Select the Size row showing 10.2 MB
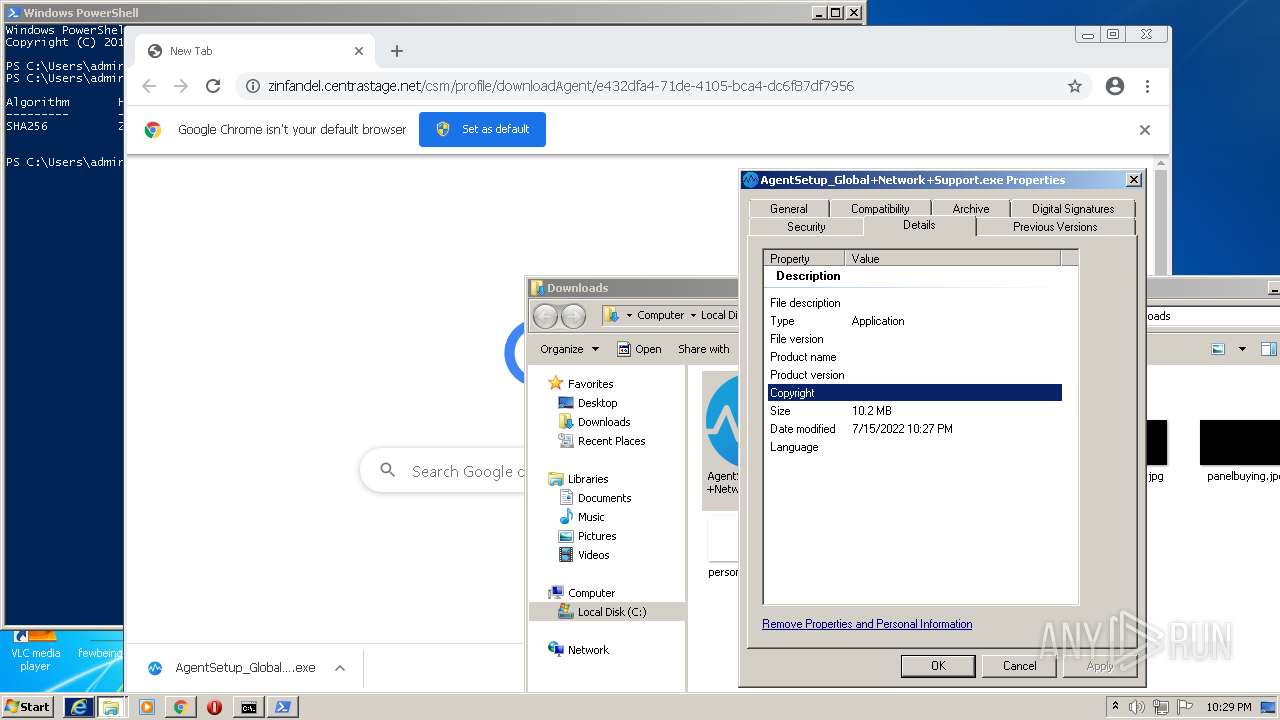This screenshot has height=720, width=1280. pyautogui.click(x=915, y=411)
